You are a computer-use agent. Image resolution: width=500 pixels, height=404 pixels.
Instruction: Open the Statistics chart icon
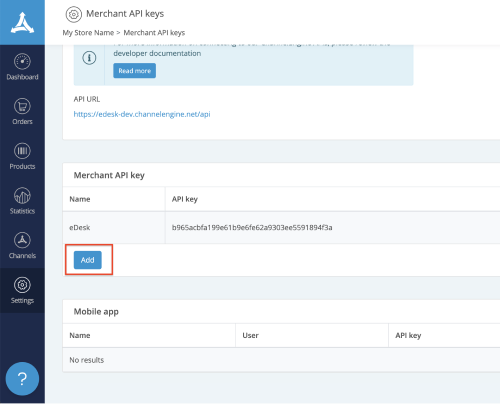pos(22,195)
